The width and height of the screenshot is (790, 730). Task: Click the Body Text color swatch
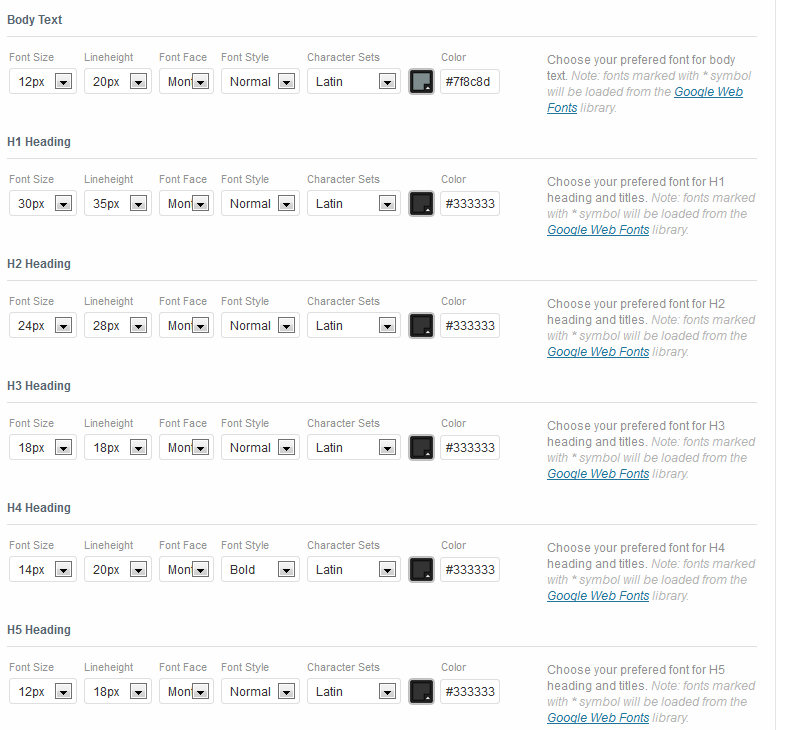coord(421,82)
